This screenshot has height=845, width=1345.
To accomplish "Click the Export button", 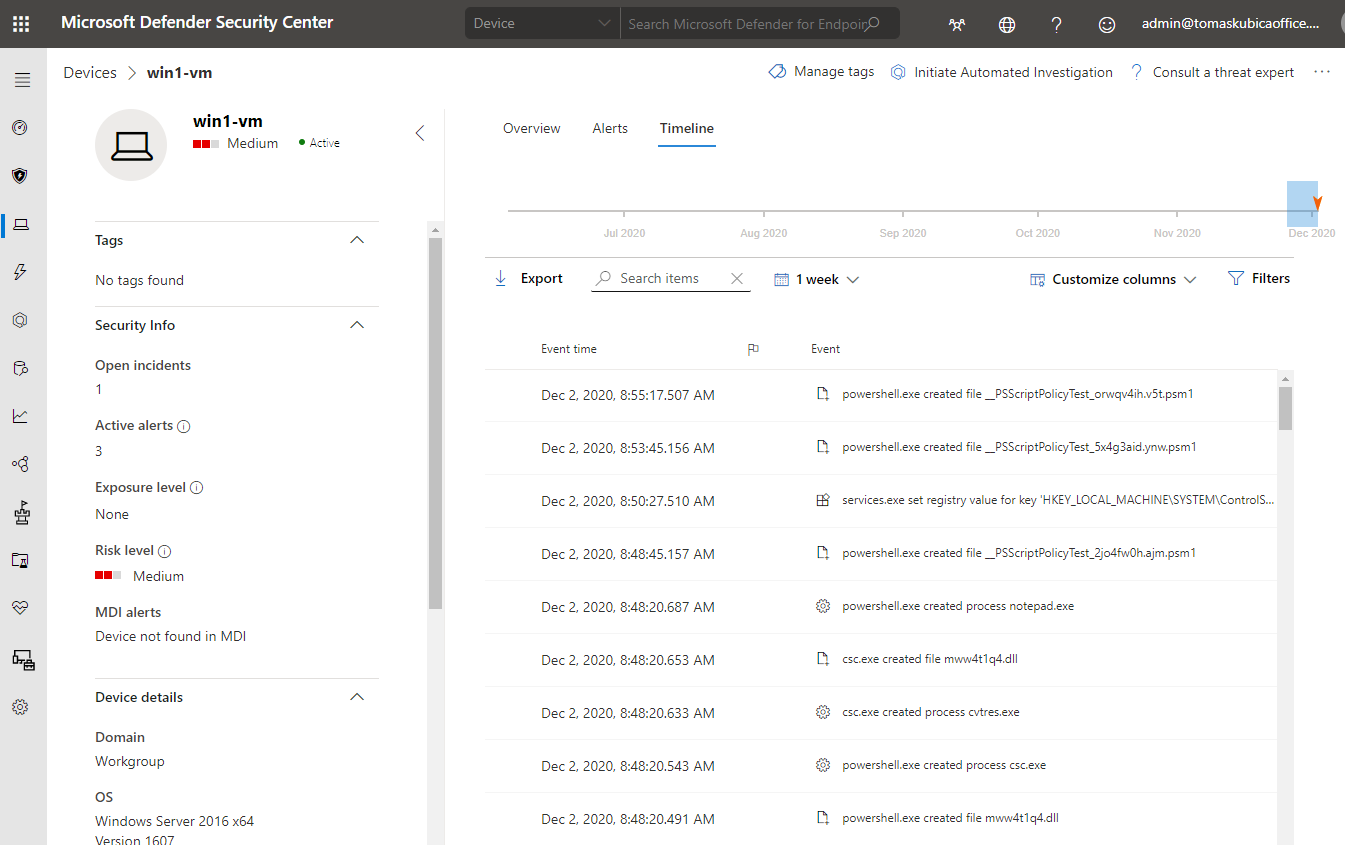I will point(529,279).
